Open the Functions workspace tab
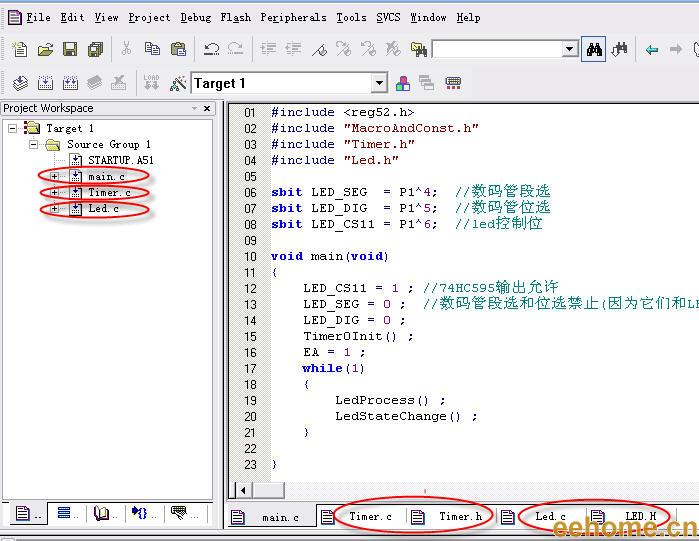The width and height of the screenshot is (699, 541). point(144,514)
